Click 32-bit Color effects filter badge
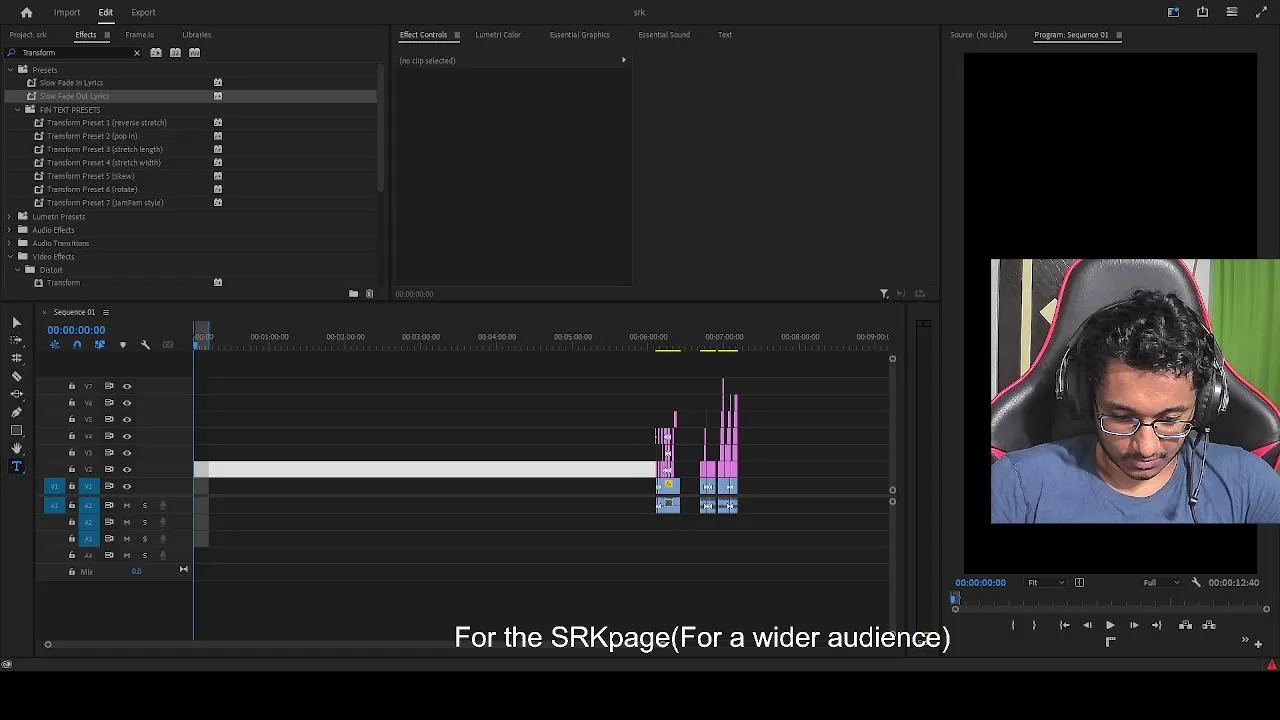Screen dimensions: 1280x720 point(175,52)
